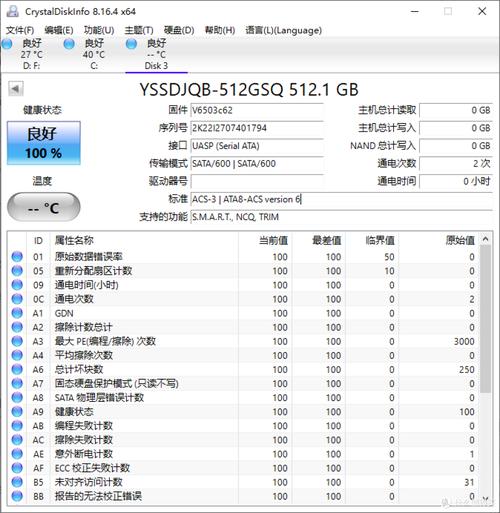Click status icon for BB 报告的无法校正错误
500x513 pixels.
(17, 496)
